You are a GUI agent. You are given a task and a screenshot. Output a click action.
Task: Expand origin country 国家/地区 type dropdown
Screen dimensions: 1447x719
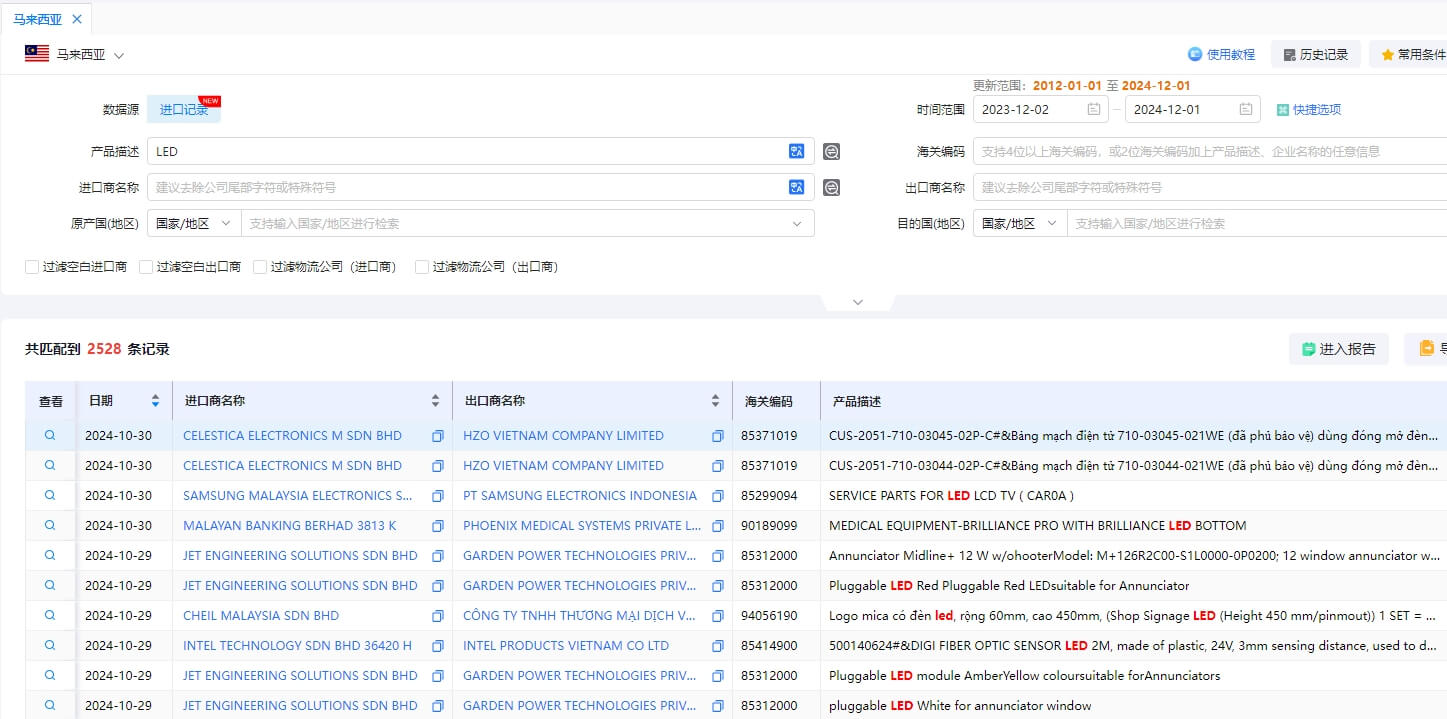pyautogui.click(x=193, y=224)
